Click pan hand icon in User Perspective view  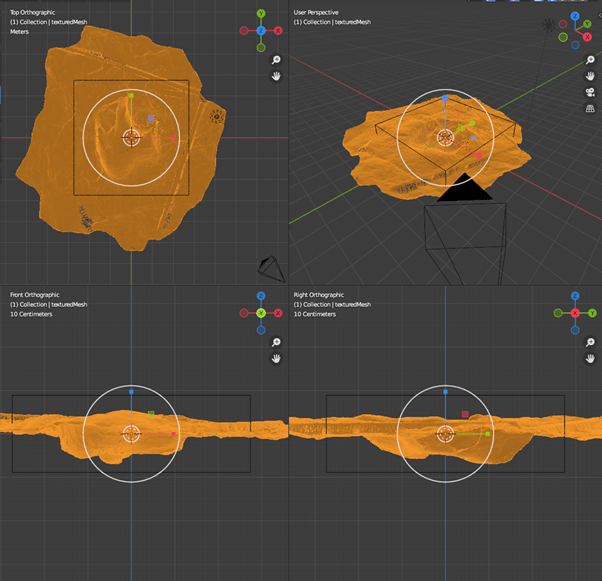(590, 76)
